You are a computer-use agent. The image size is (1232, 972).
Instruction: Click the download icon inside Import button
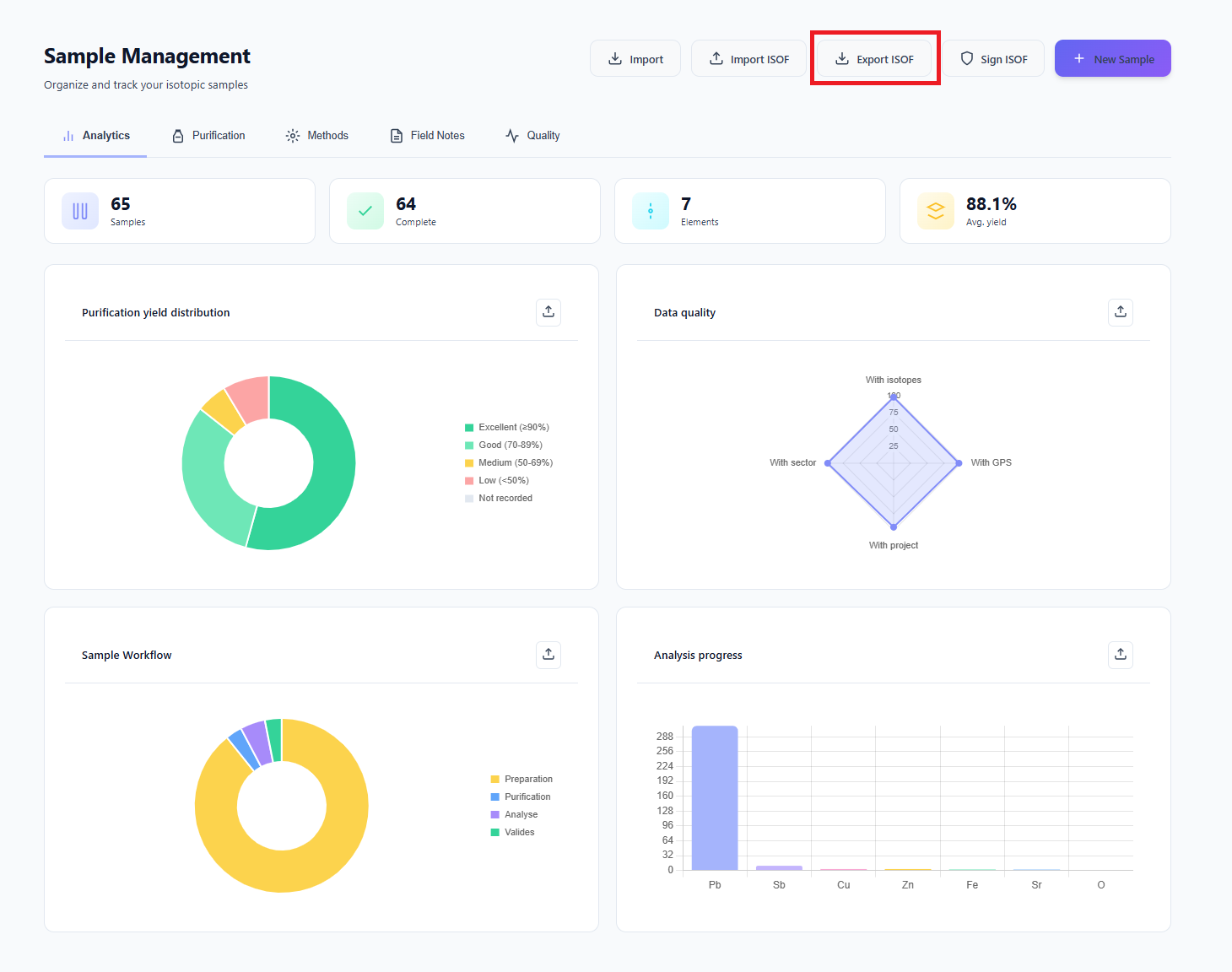(615, 58)
